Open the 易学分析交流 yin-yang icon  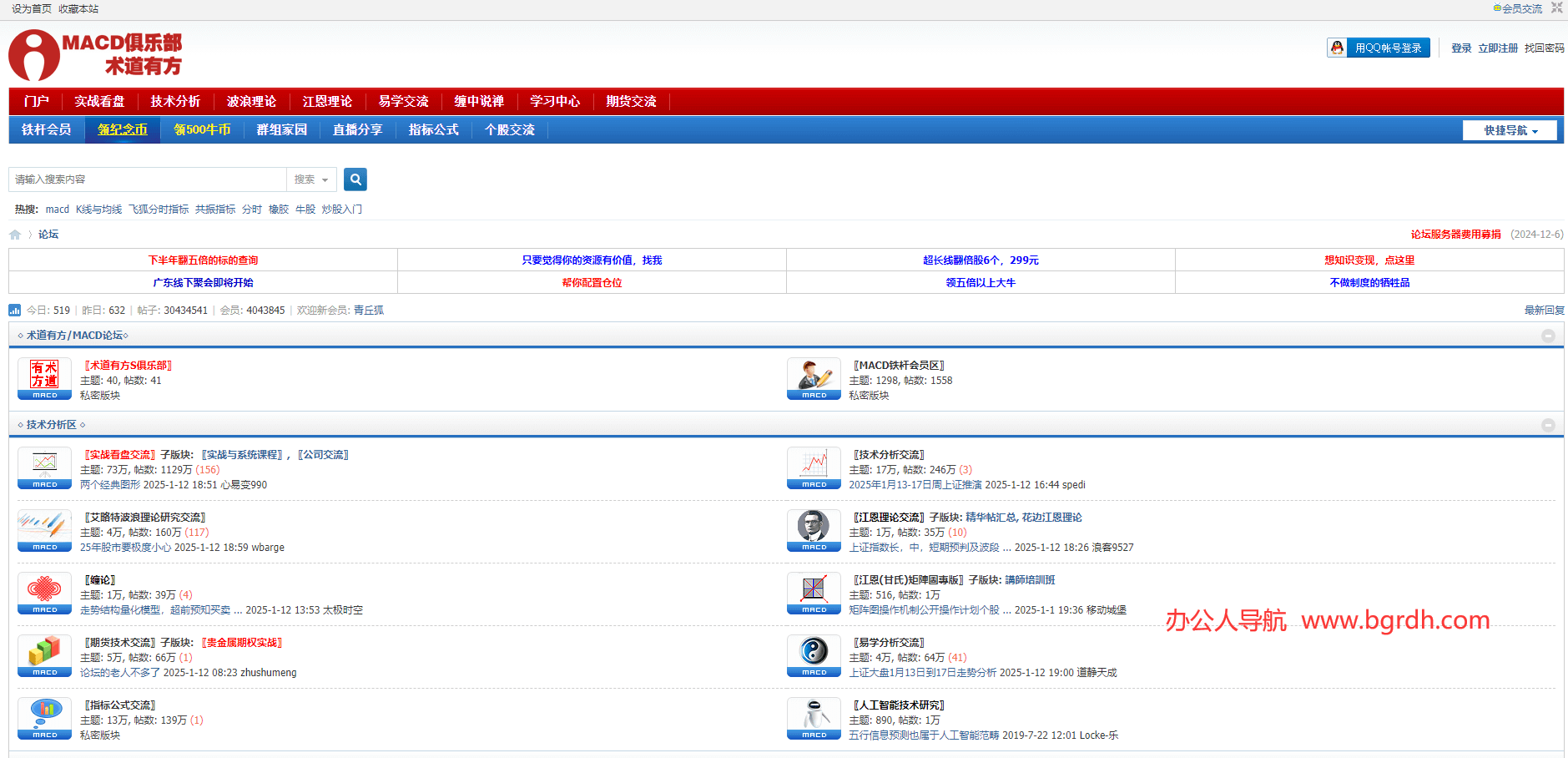pyautogui.click(x=814, y=655)
